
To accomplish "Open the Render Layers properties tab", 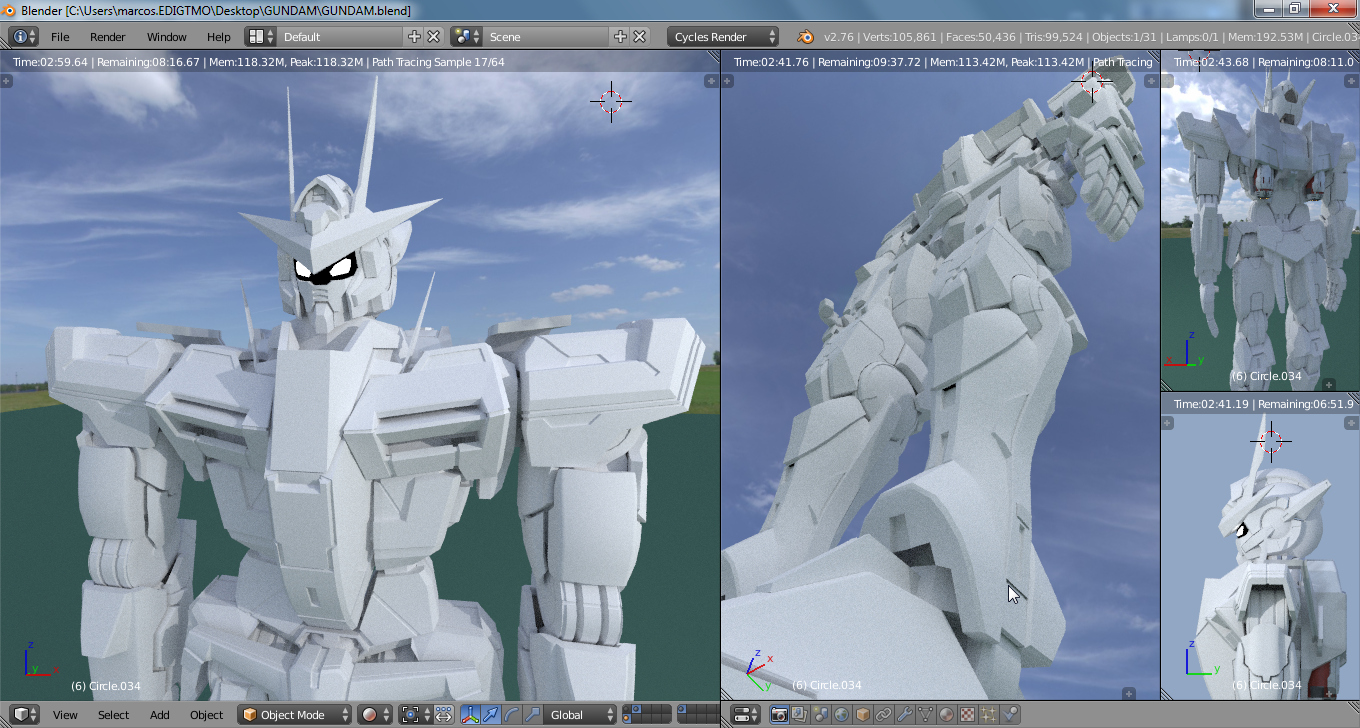I will point(800,715).
